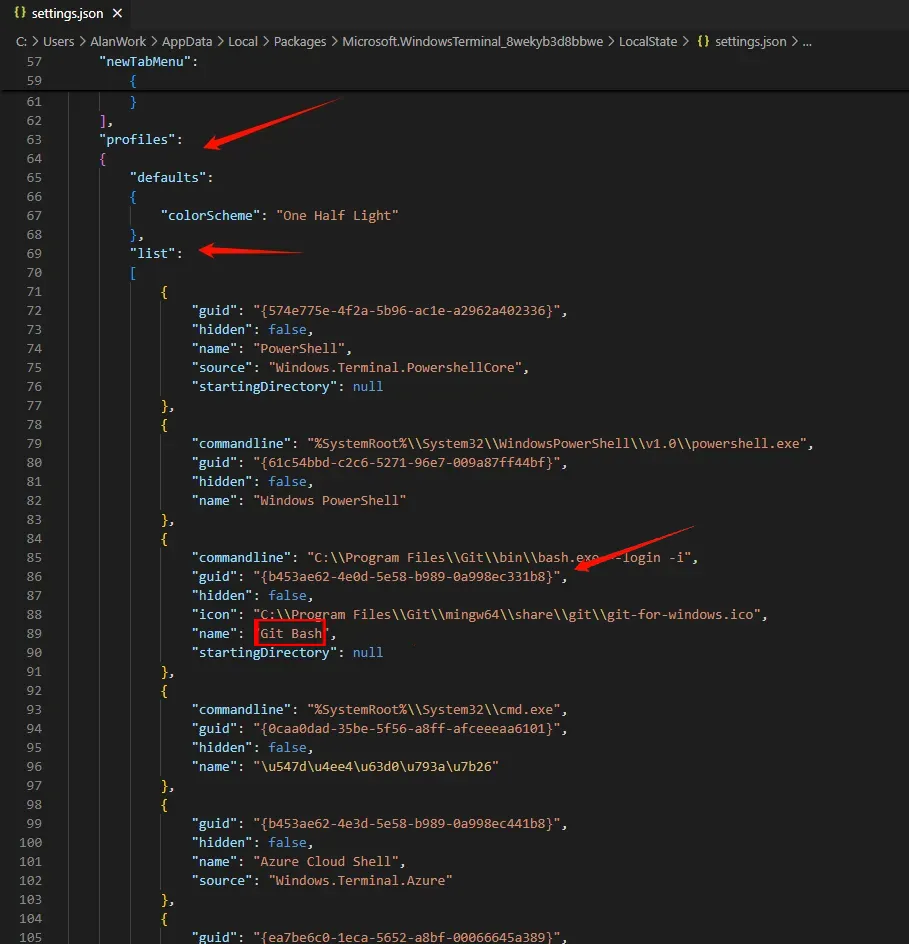Click the "One Half Light" value
This screenshot has width=909, height=944.
pyautogui.click(x=337, y=216)
